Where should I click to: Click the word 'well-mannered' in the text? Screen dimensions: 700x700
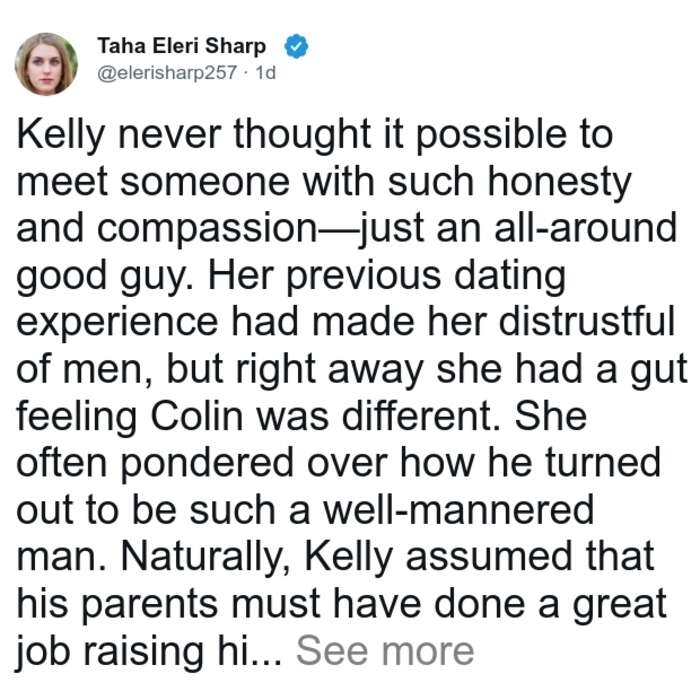pos(459,511)
